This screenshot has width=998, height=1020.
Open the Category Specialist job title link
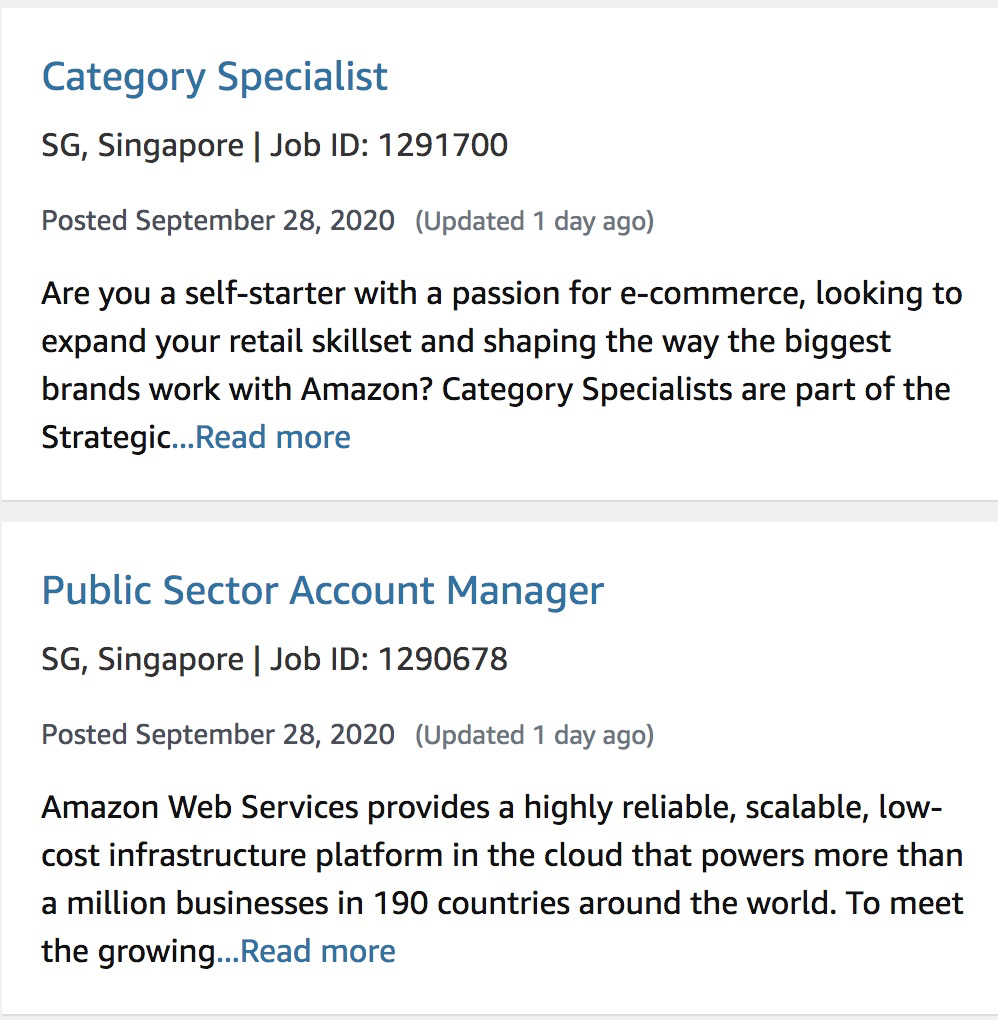pyautogui.click(x=214, y=77)
